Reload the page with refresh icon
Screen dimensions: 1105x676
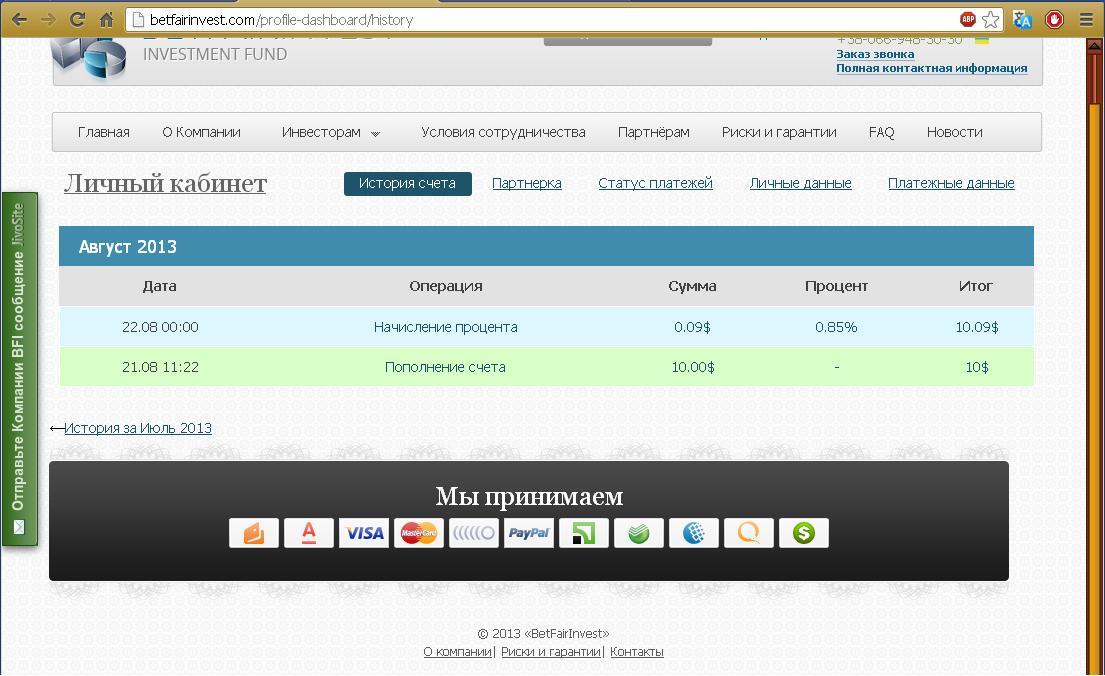point(78,20)
